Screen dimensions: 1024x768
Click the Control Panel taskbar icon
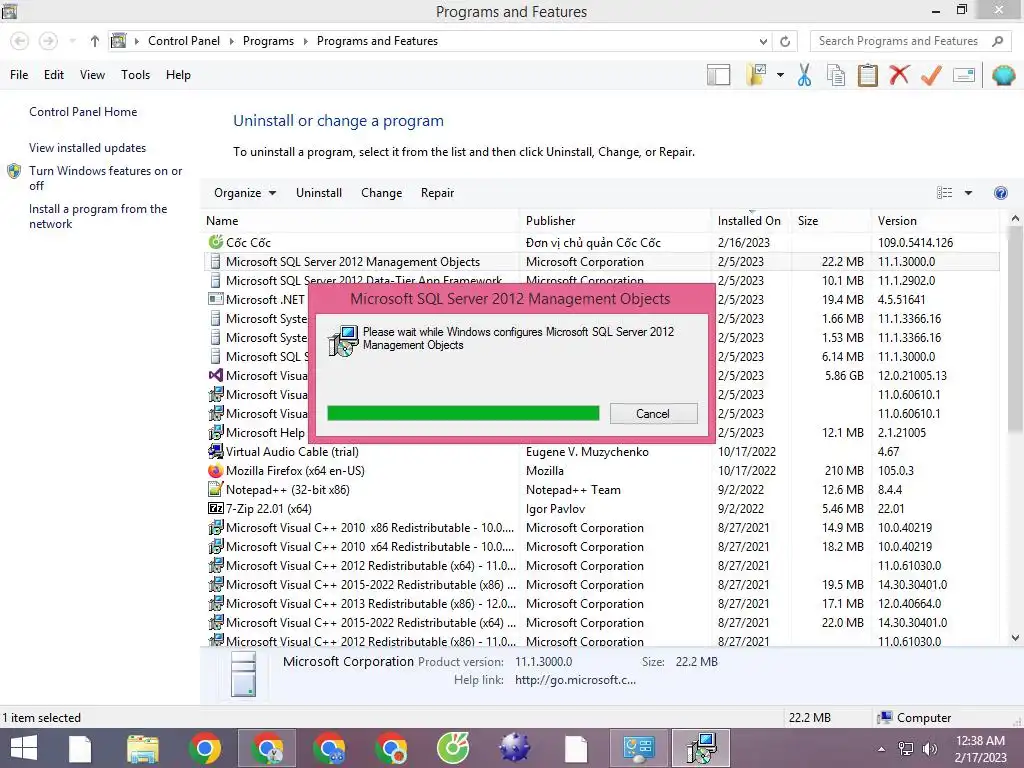pos(639,748)
